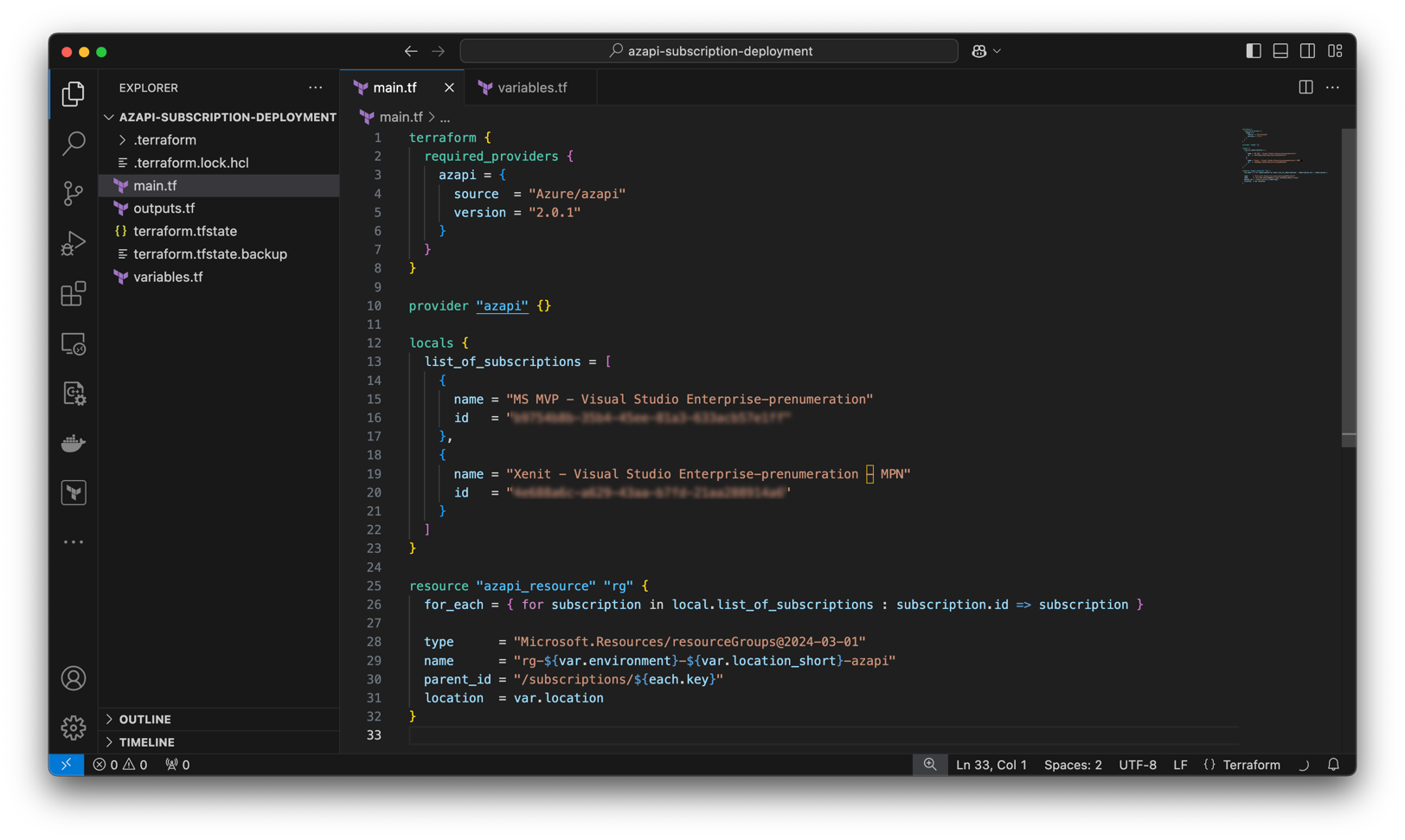This screenshot has height=840, width=1405.
Task: Toggle the bottom panel visibility
Action: tap(1280, 51)
